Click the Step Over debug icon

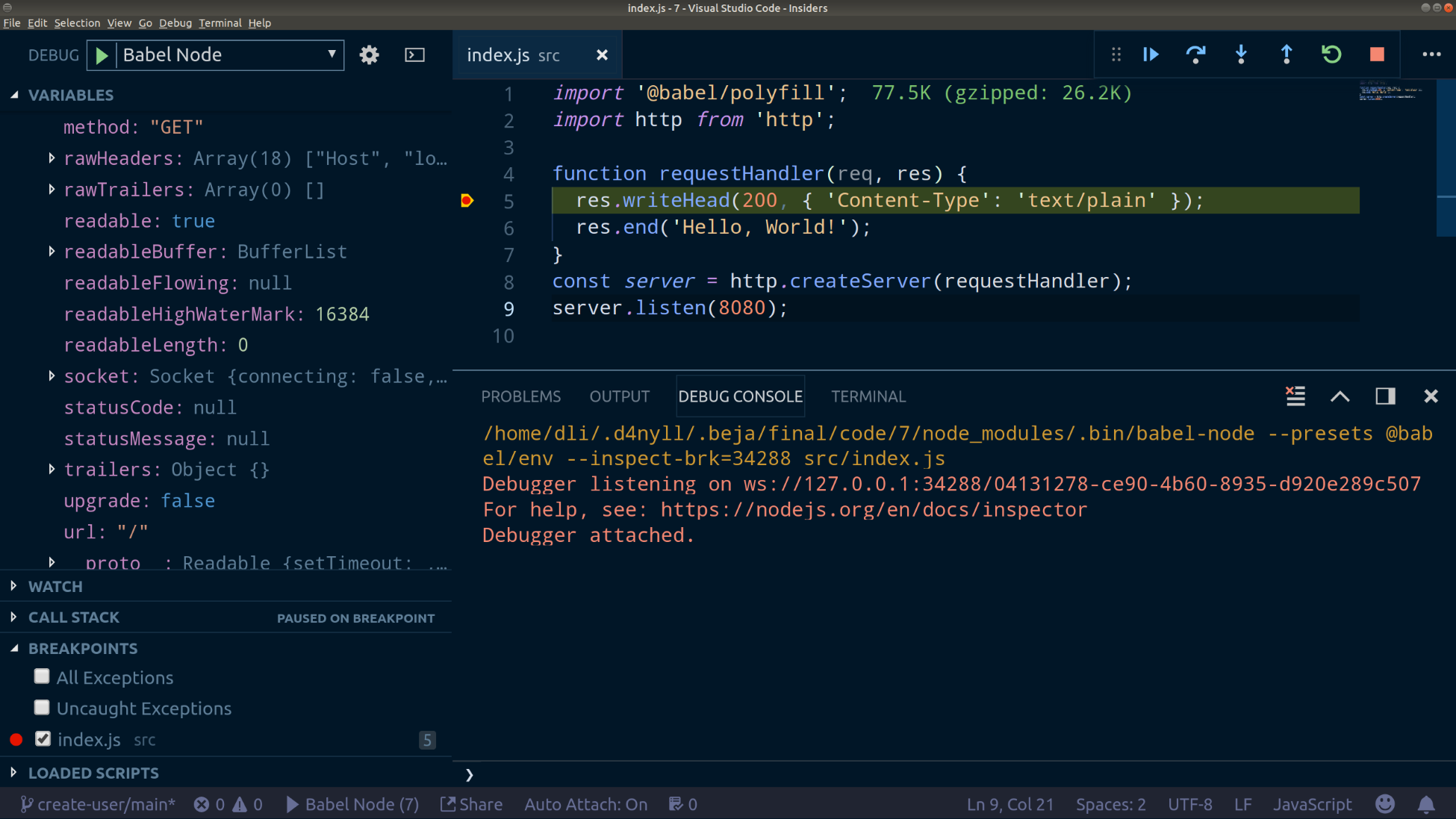point(1195,55)
